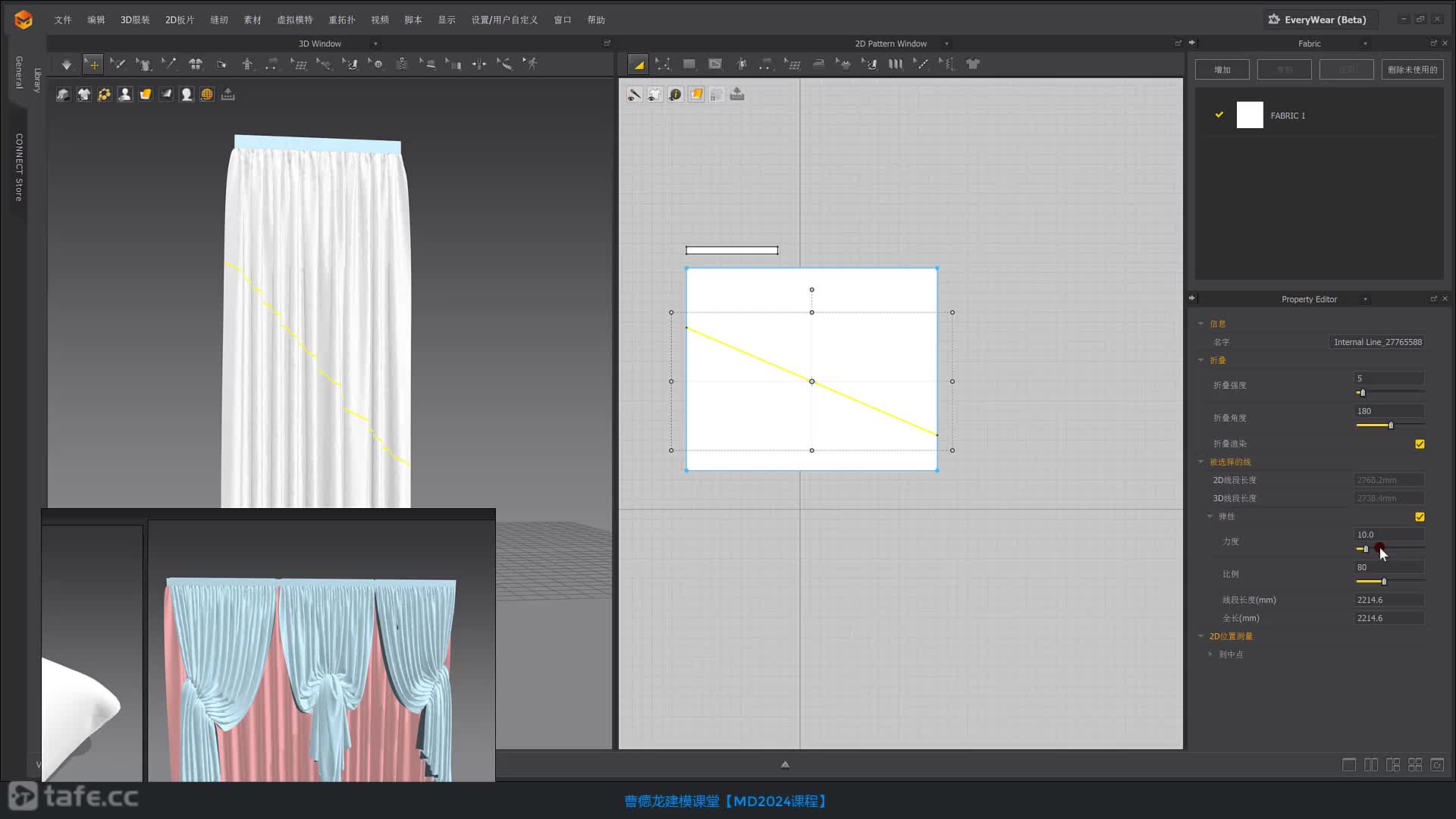Screen dimensions: 1456x819
Task: Select four-pane grid layout icon at bottom right
Action: click(1415, 765)
